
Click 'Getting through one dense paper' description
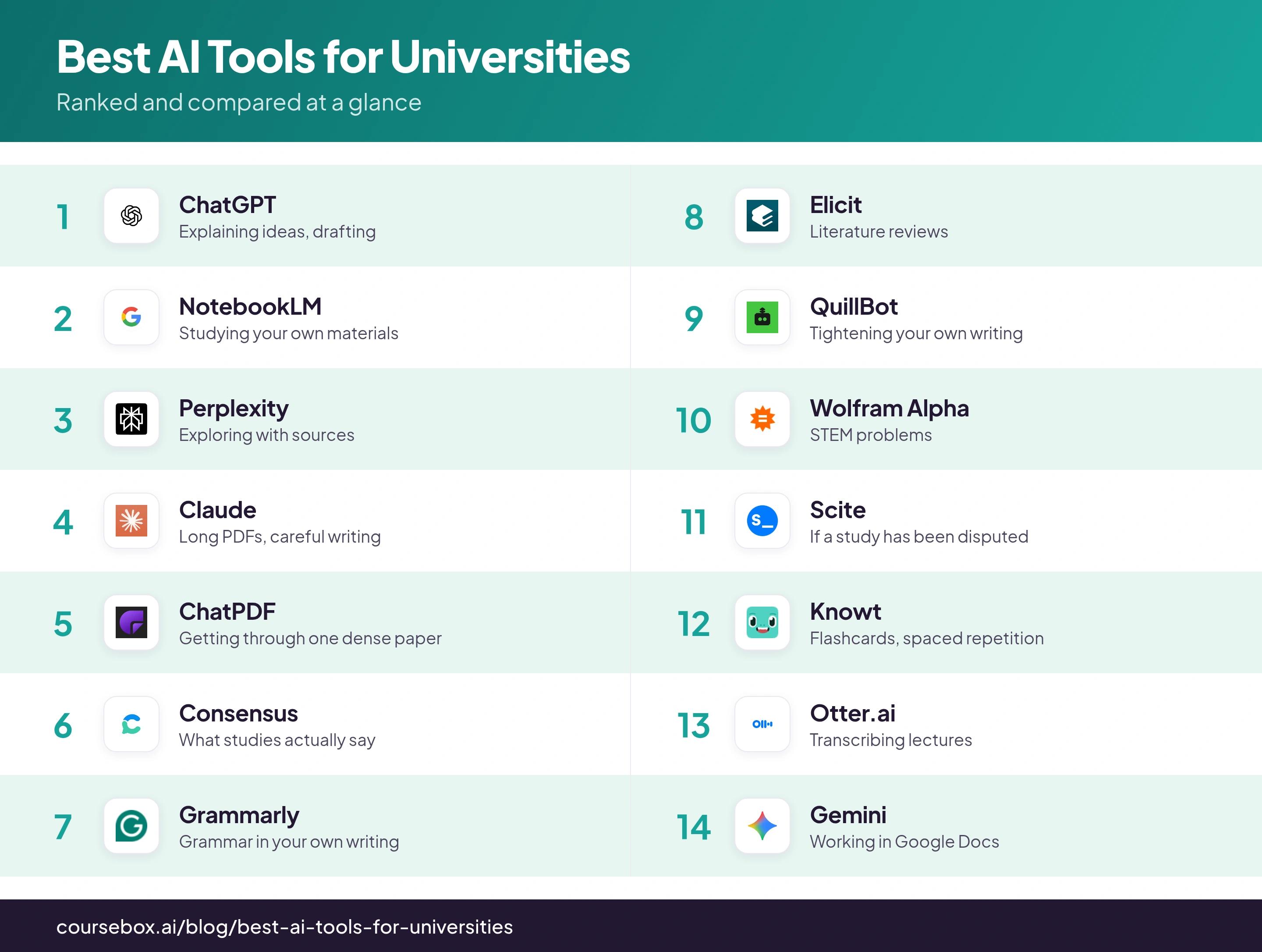click(x=310, y=638)
